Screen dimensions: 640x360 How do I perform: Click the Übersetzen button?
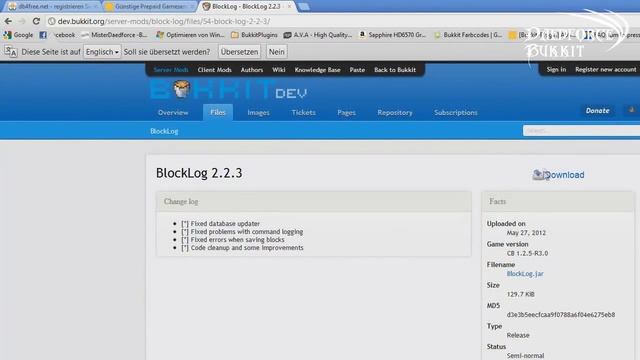pyautogui.click(x=240, y=52)
